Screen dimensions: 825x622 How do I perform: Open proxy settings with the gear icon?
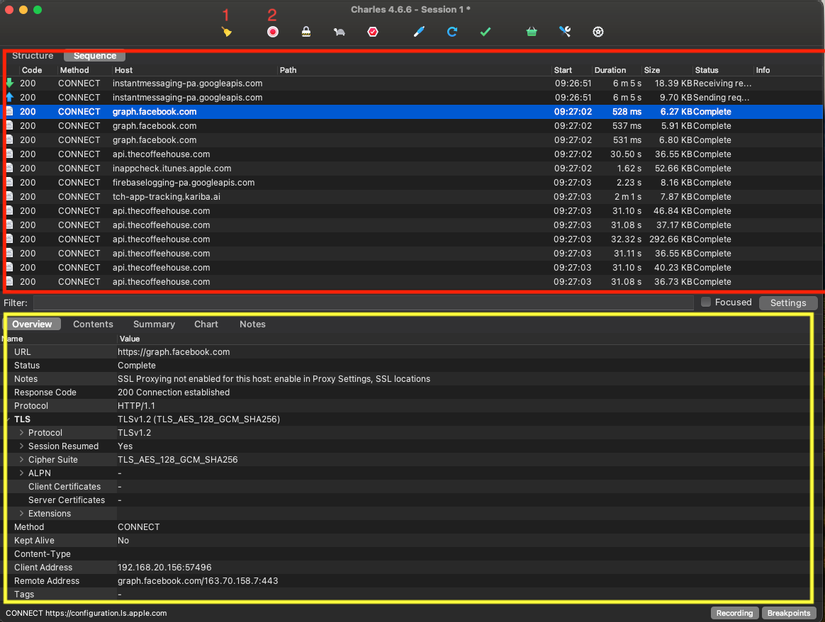[599, 31]
